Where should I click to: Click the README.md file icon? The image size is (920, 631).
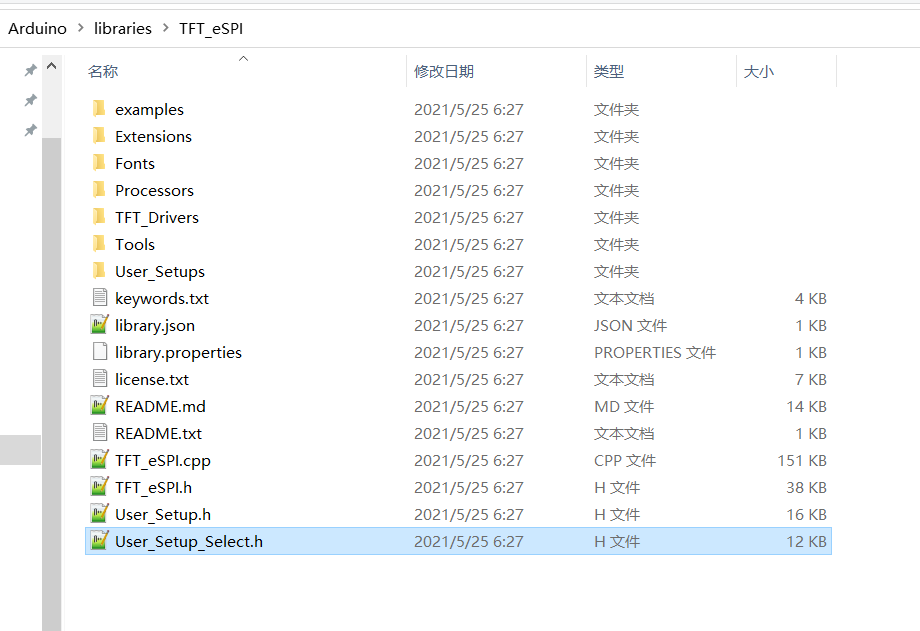point(100,406)
